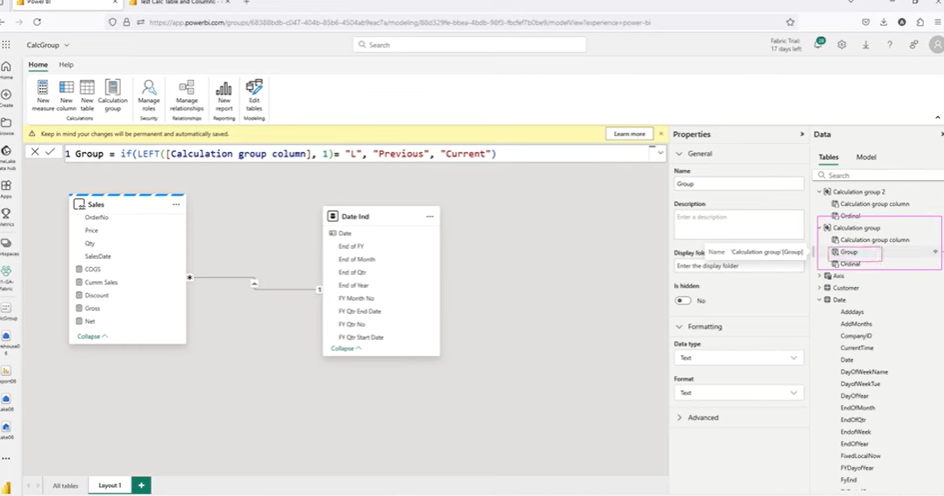Image resolution: width=944 pixels, height=496 pixels.
Task: Expand the formula bar with the chevron
Action: [660, 153]
